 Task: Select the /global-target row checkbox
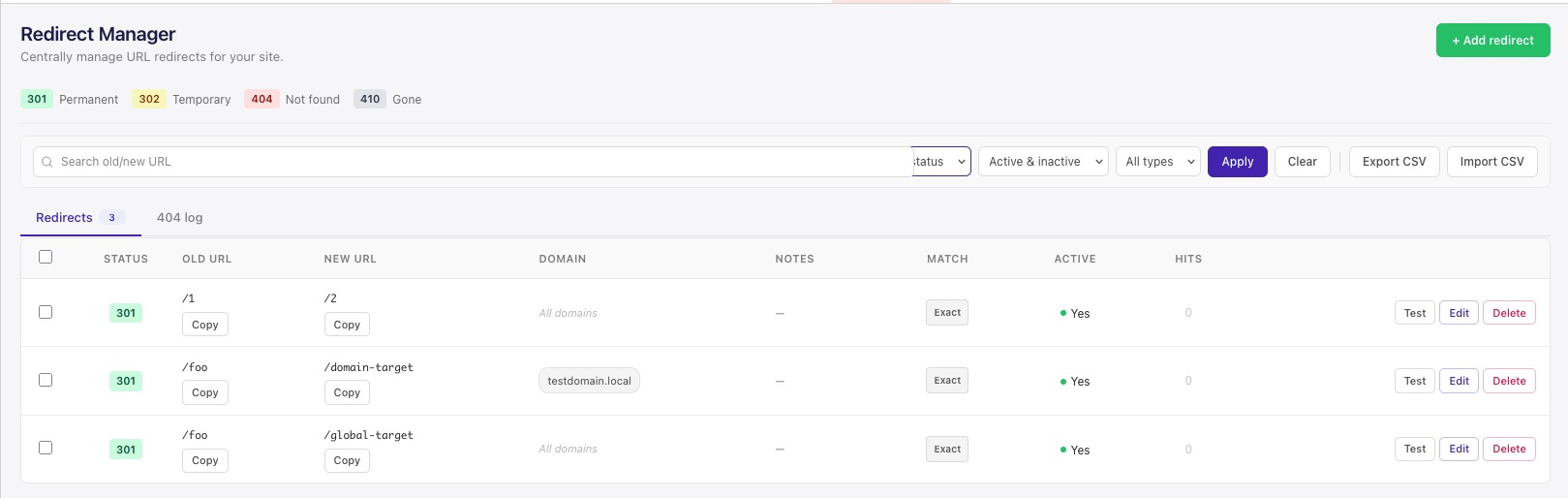point(46,448)
